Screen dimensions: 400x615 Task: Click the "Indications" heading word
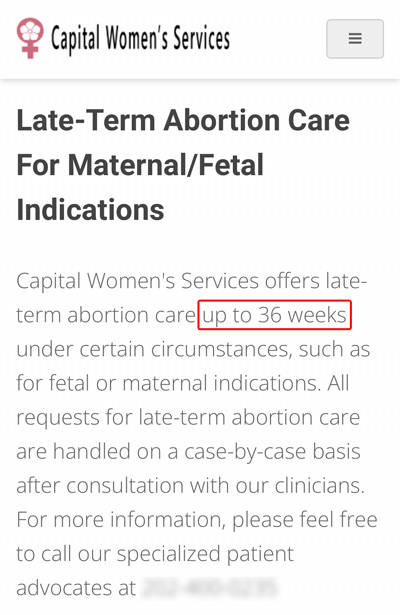click(x=90, y=209)
